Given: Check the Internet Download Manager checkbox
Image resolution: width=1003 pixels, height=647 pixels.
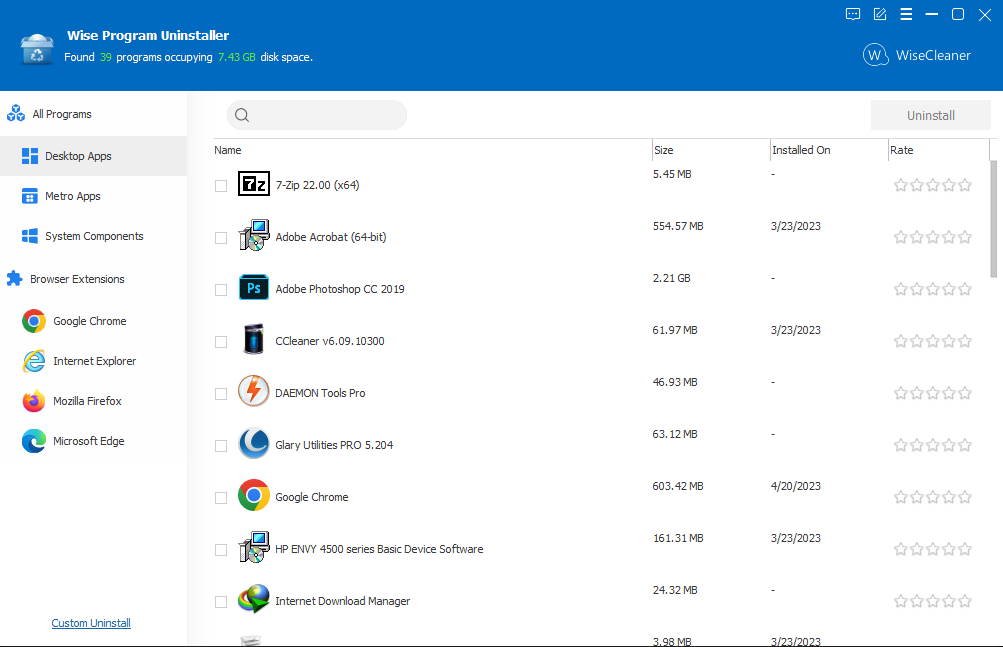Looking at the screenshot, I should tap(221, 602).
